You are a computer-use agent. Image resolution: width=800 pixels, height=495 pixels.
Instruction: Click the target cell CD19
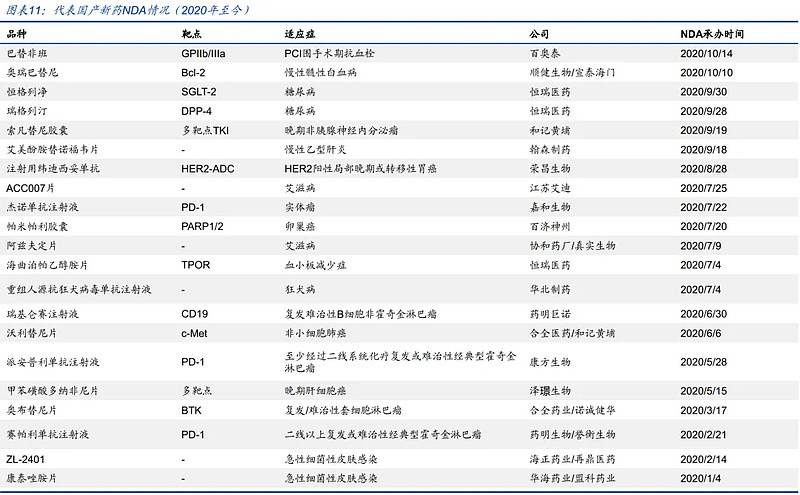(x=194, y=314)
